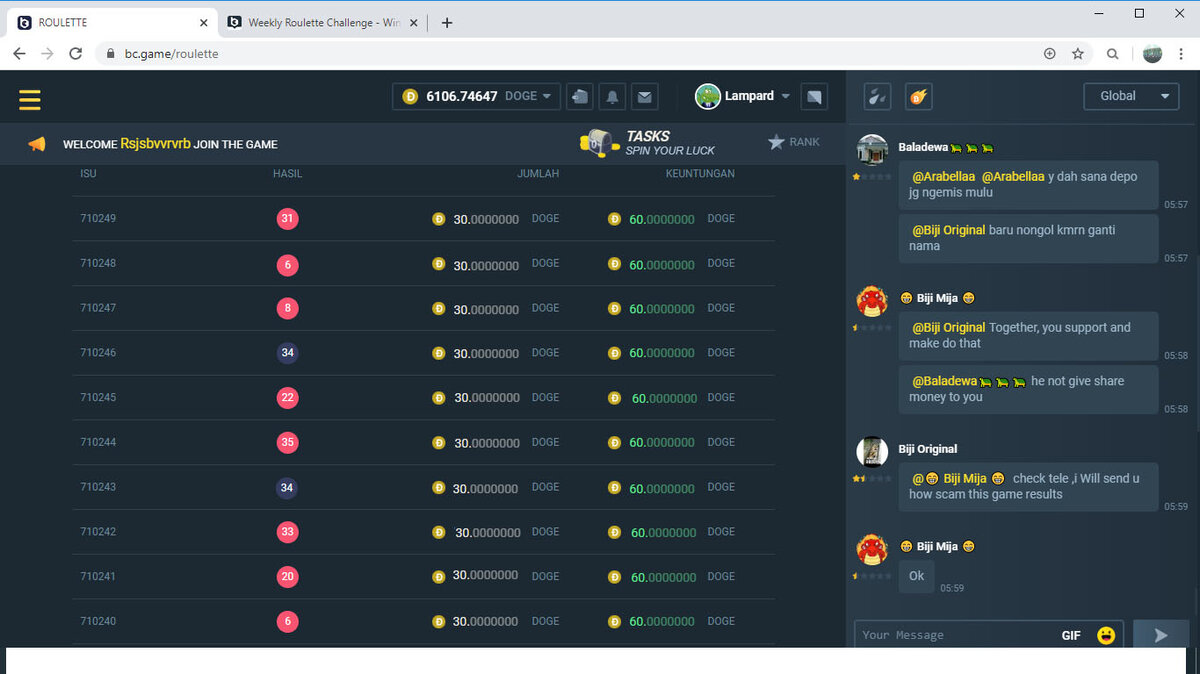Click the rain drops icon
Screen dimensions: 1200x674
(877, 96)
